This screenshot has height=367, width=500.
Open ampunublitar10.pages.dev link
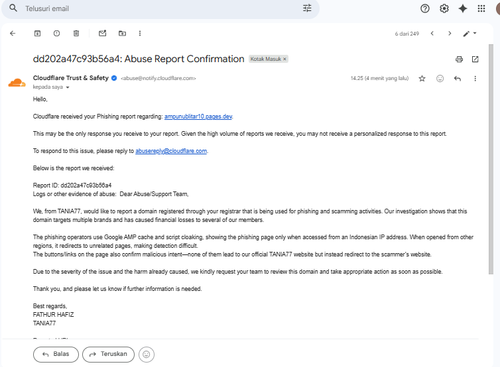point(198,116)
